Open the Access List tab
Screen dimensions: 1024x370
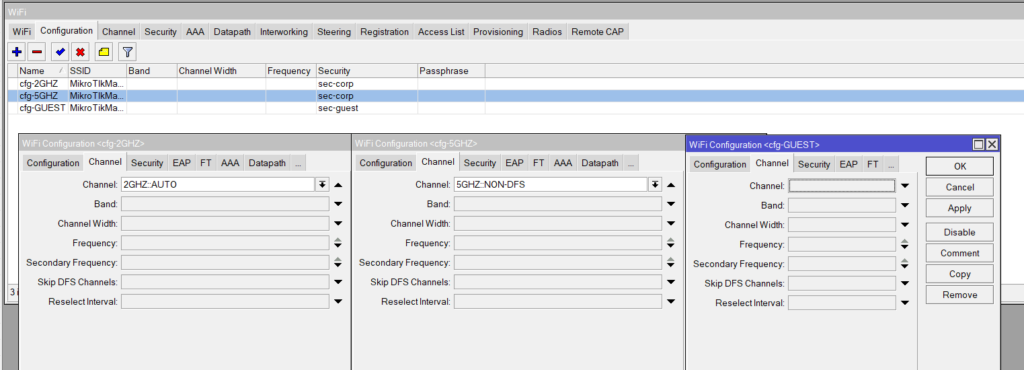pos(441,32)
